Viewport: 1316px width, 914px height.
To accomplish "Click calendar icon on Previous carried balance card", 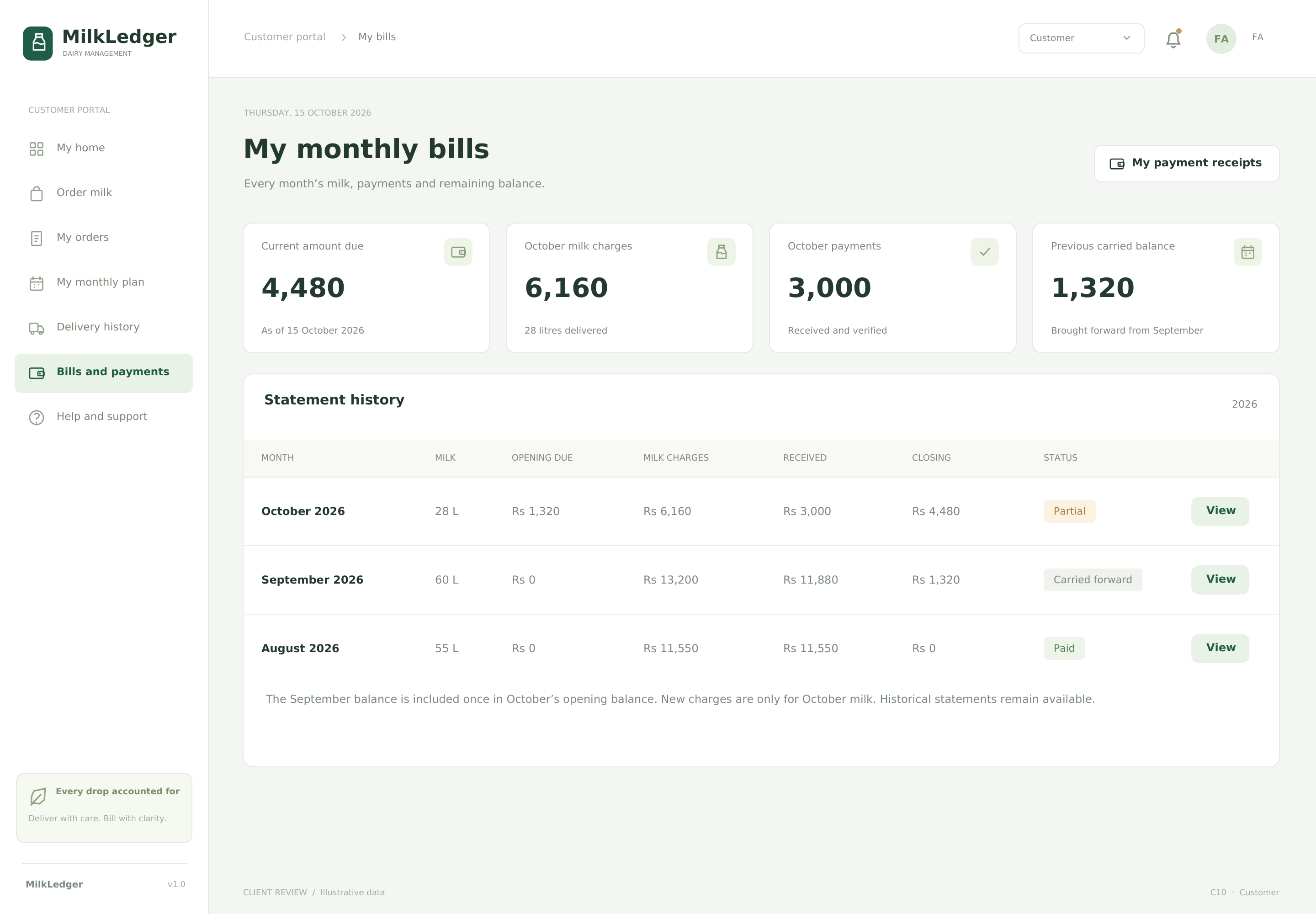I will point(1247,252).
